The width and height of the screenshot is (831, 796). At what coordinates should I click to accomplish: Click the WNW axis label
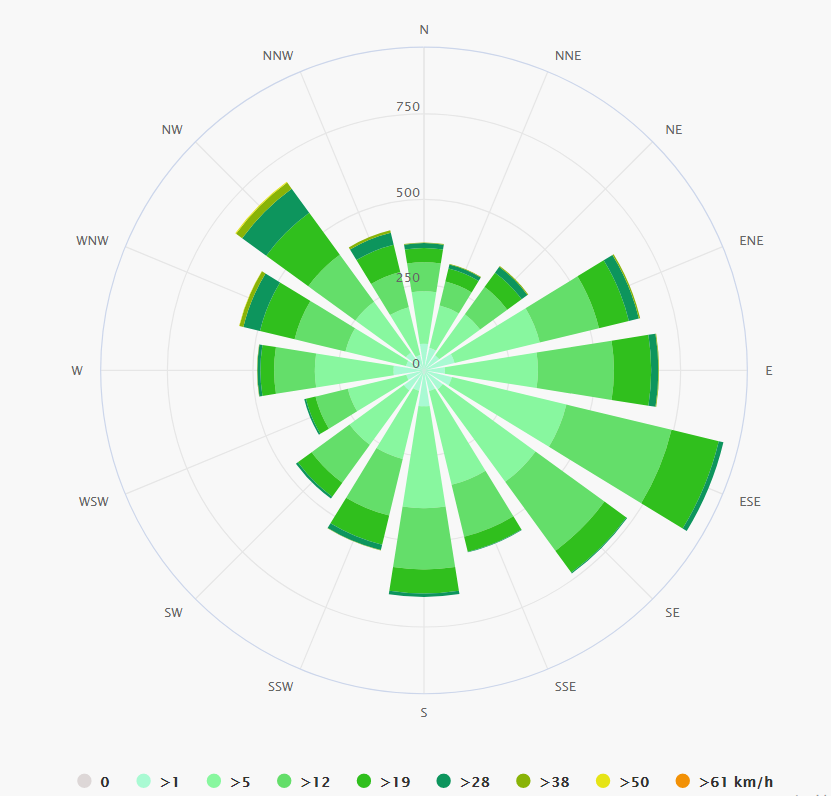[x=92, y=241]
